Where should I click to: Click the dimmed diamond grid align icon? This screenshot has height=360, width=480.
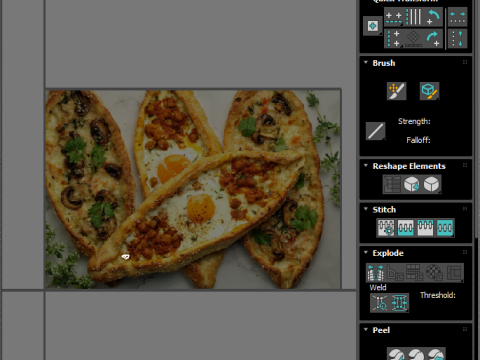tap(414, 39)
